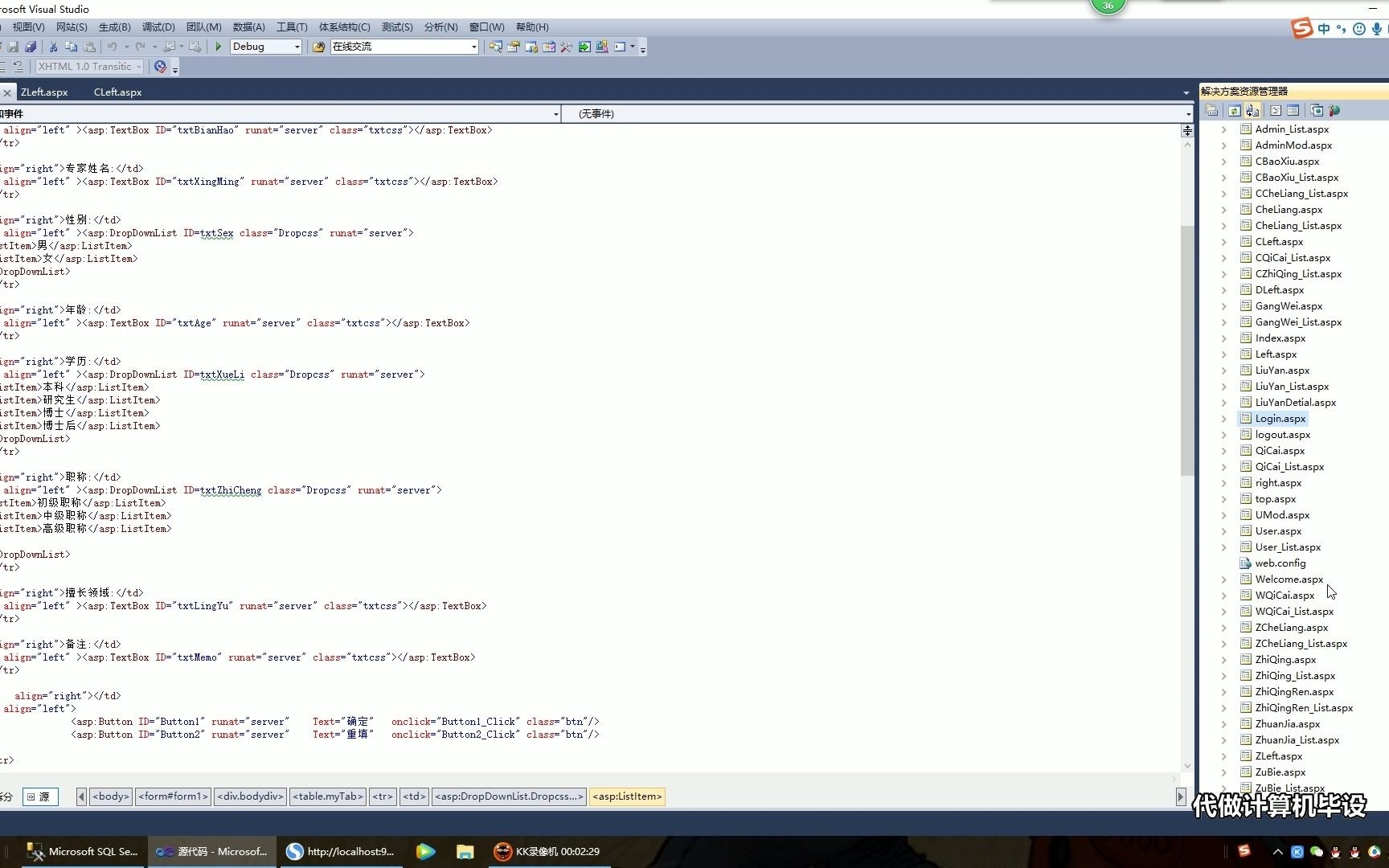
Task: Click the editor vertical scrollbar thumb
Action: pos(1187,350)
